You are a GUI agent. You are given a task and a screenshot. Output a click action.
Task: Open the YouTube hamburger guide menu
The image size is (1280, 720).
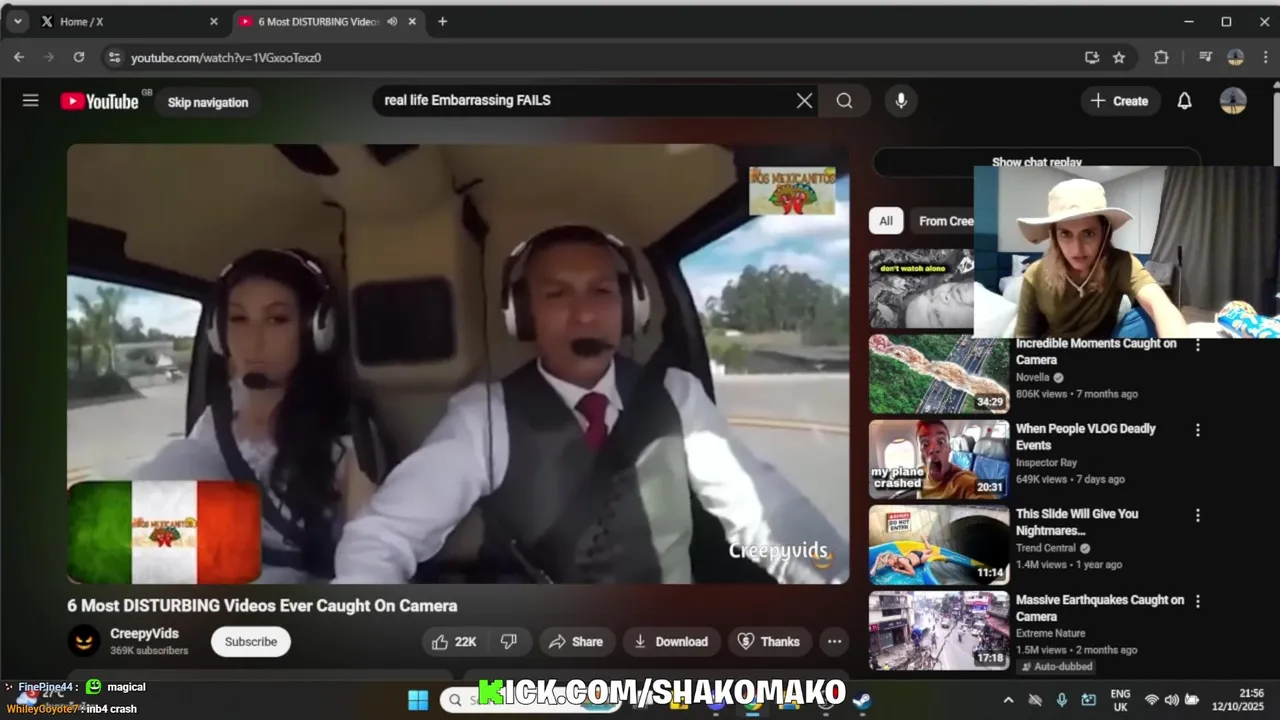tap(31, 100)
